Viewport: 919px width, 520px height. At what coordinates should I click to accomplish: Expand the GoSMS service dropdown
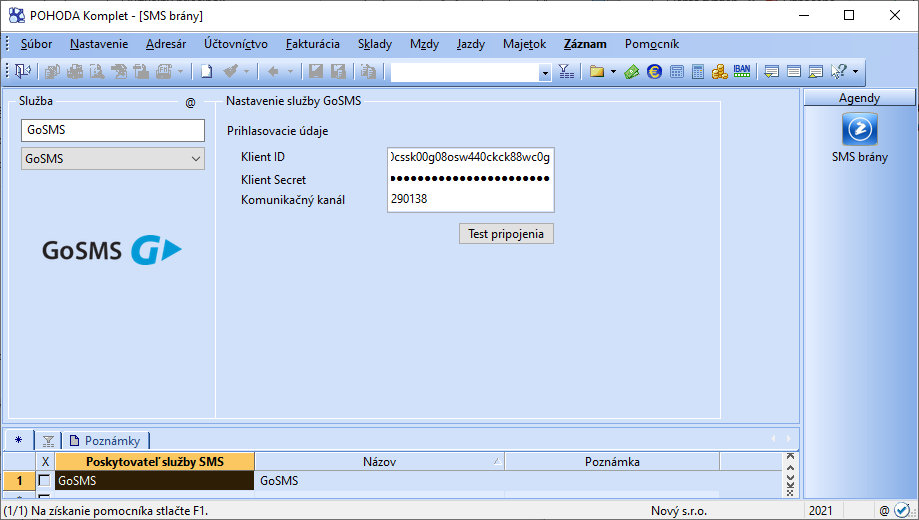tap(196, 159)
